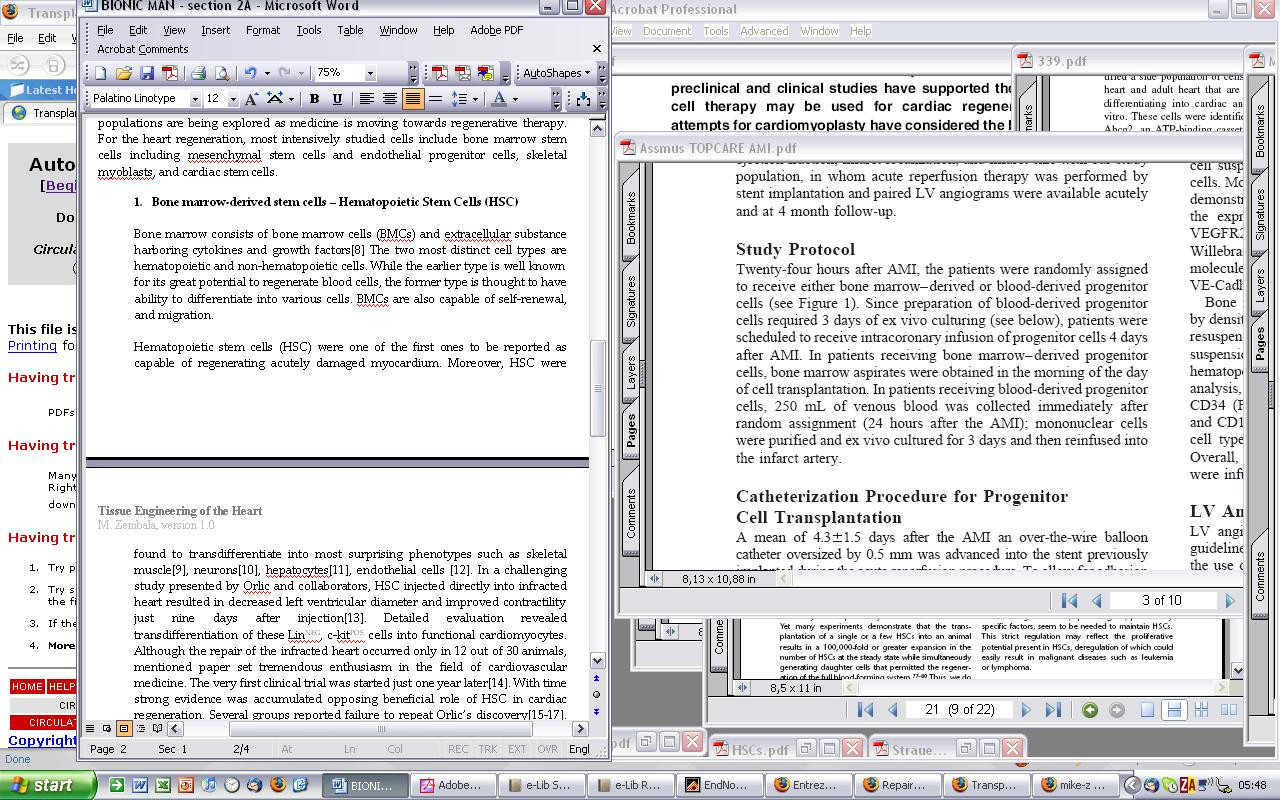Toggle Underline formatting in Word
Image resolution: width=1280 pixels, height=800 pixels.
(337, 99)
